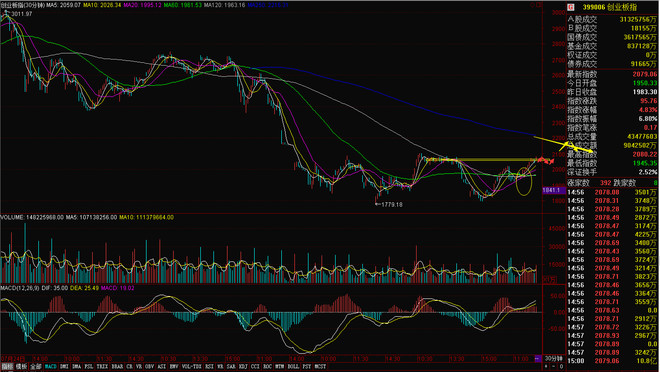660x372 pixels.
Task: Click the minus zoom button below 30分钟
Action: tap(554, 367)
